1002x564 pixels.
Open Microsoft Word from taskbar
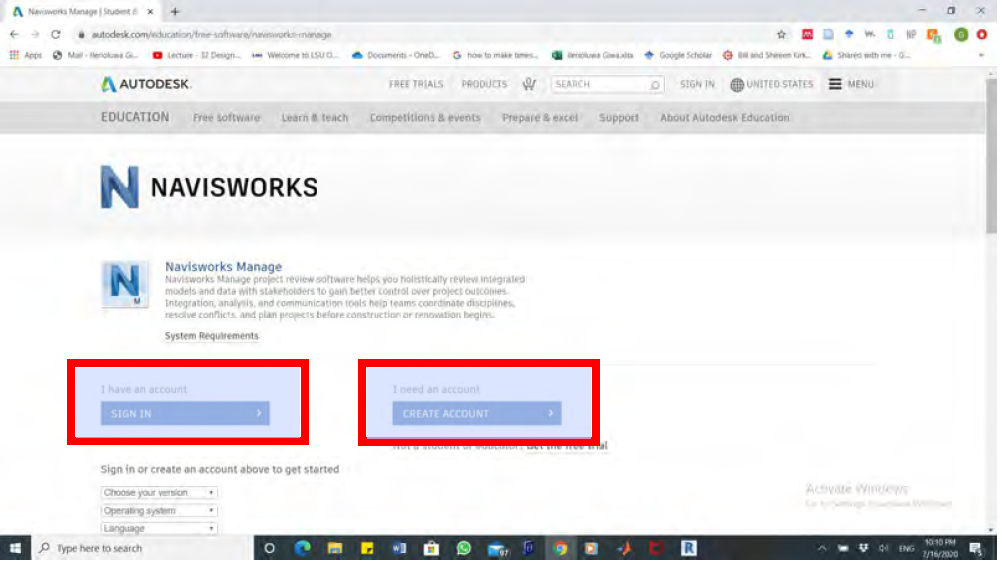399,548
